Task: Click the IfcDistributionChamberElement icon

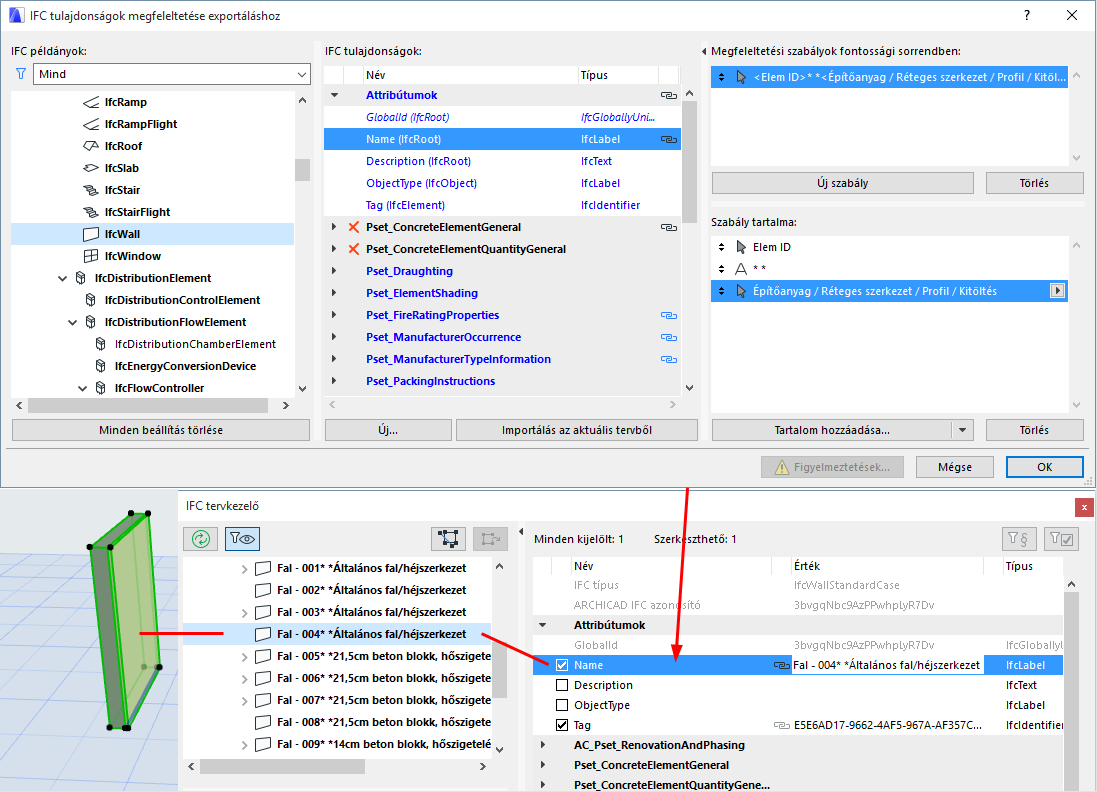Action: [x=101, y=344]
